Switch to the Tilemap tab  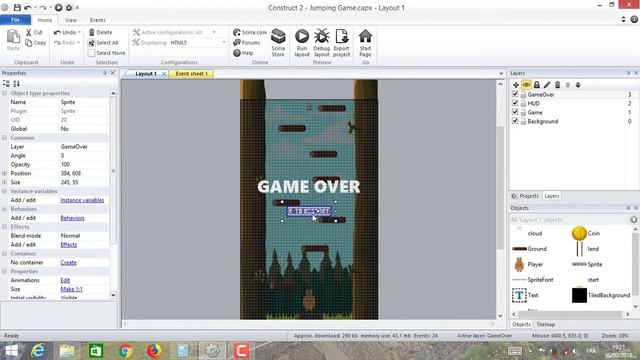pos(546,324)
